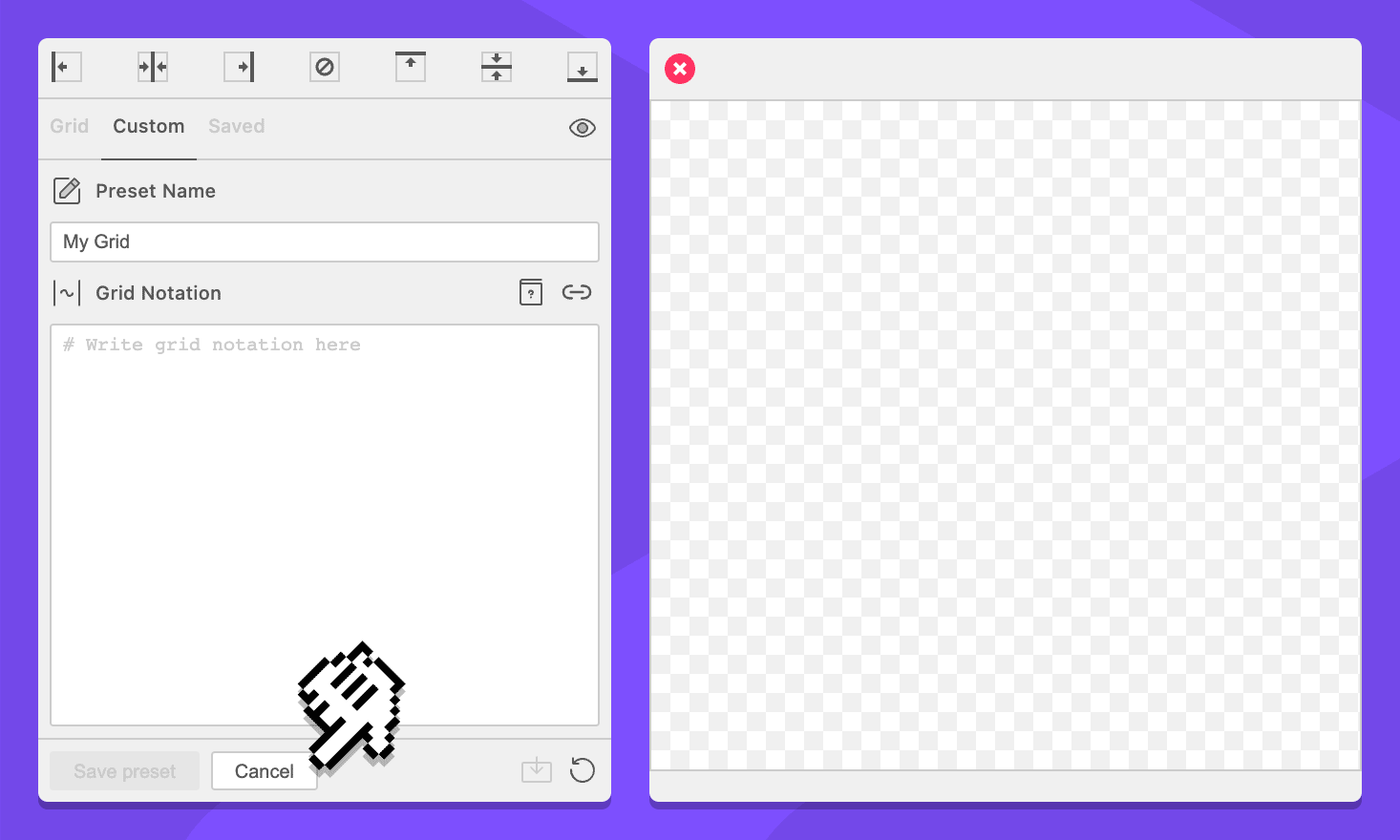Add vertical midpoint guide
Screen dimensions: 1400x840
point(153,67)
